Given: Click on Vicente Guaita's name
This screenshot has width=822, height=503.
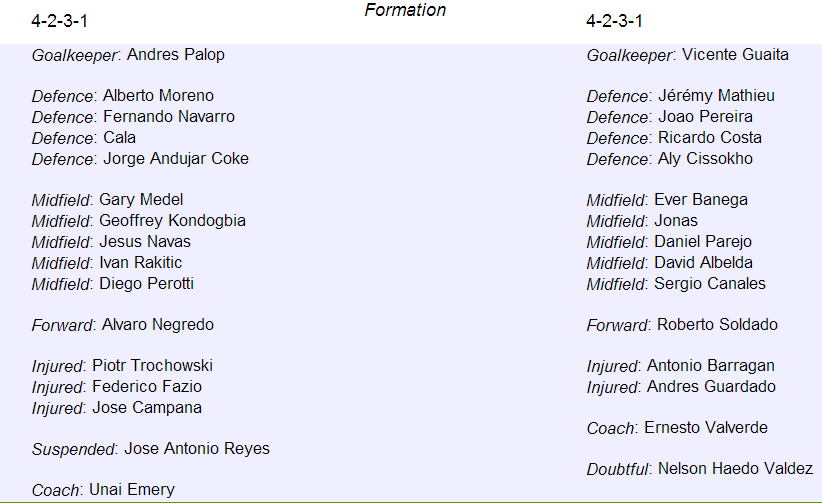Looking at the screenshot, I should (735, 55).
